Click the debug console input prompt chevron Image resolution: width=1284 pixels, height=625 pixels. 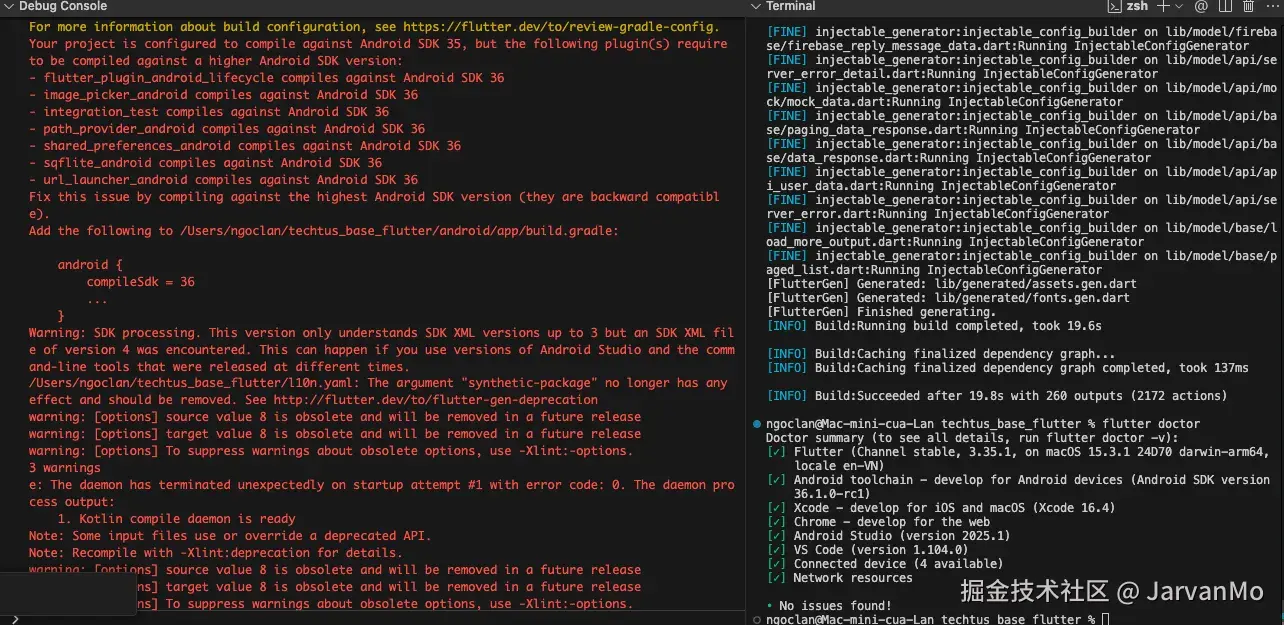(x=13, y=619)
